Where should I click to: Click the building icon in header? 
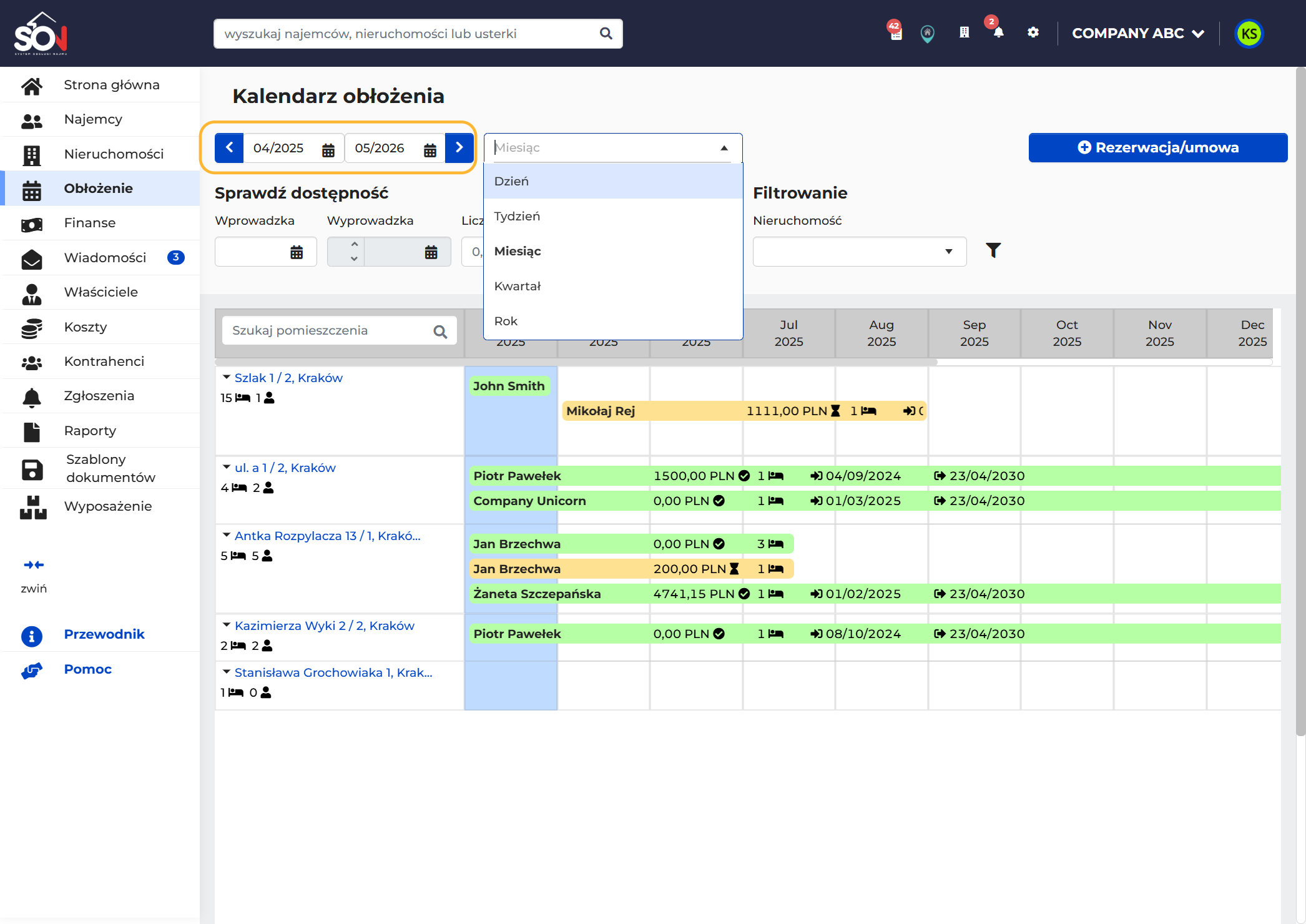click(964, 32)
